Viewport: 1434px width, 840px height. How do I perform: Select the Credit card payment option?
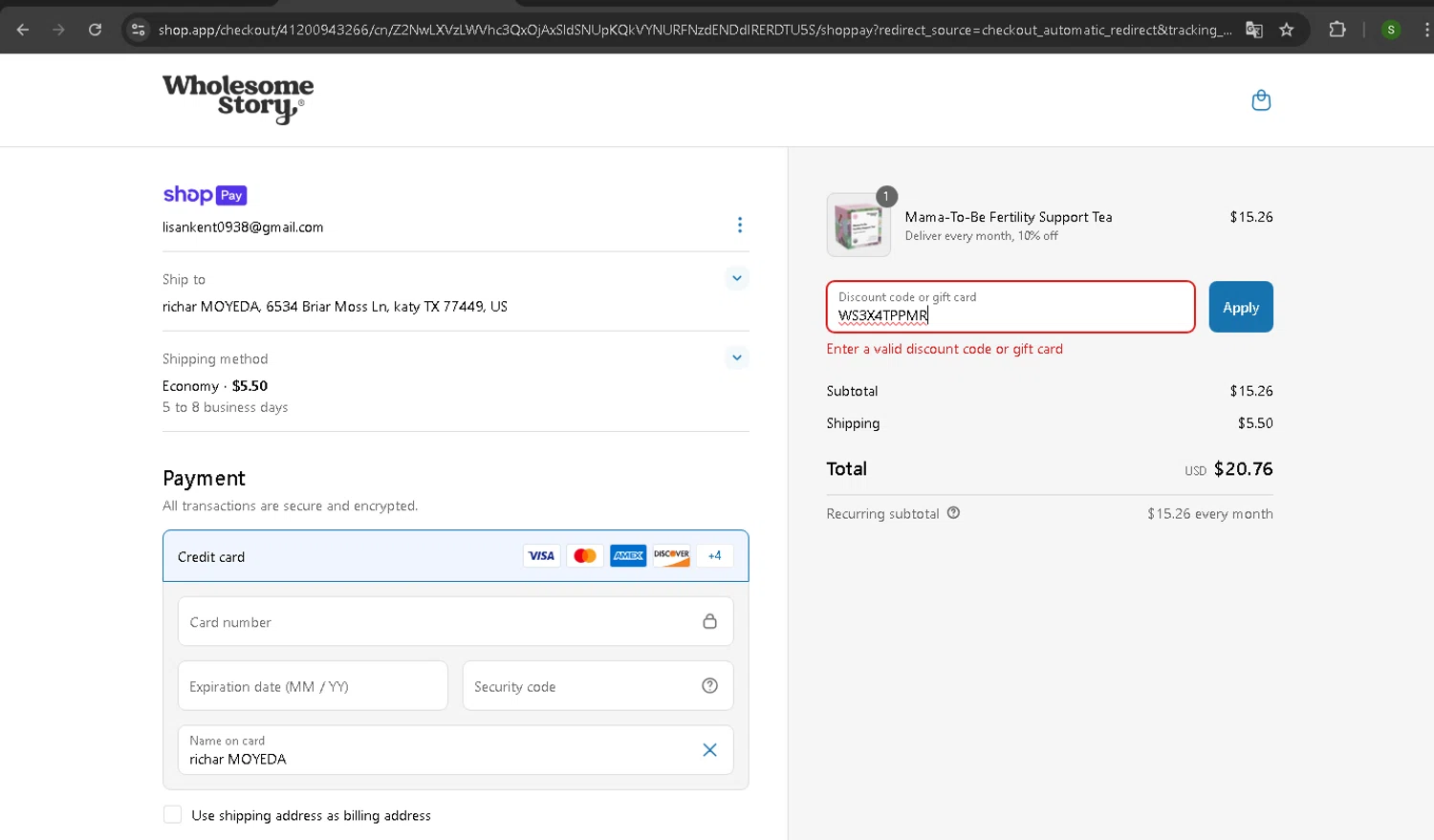pos(455,556)
